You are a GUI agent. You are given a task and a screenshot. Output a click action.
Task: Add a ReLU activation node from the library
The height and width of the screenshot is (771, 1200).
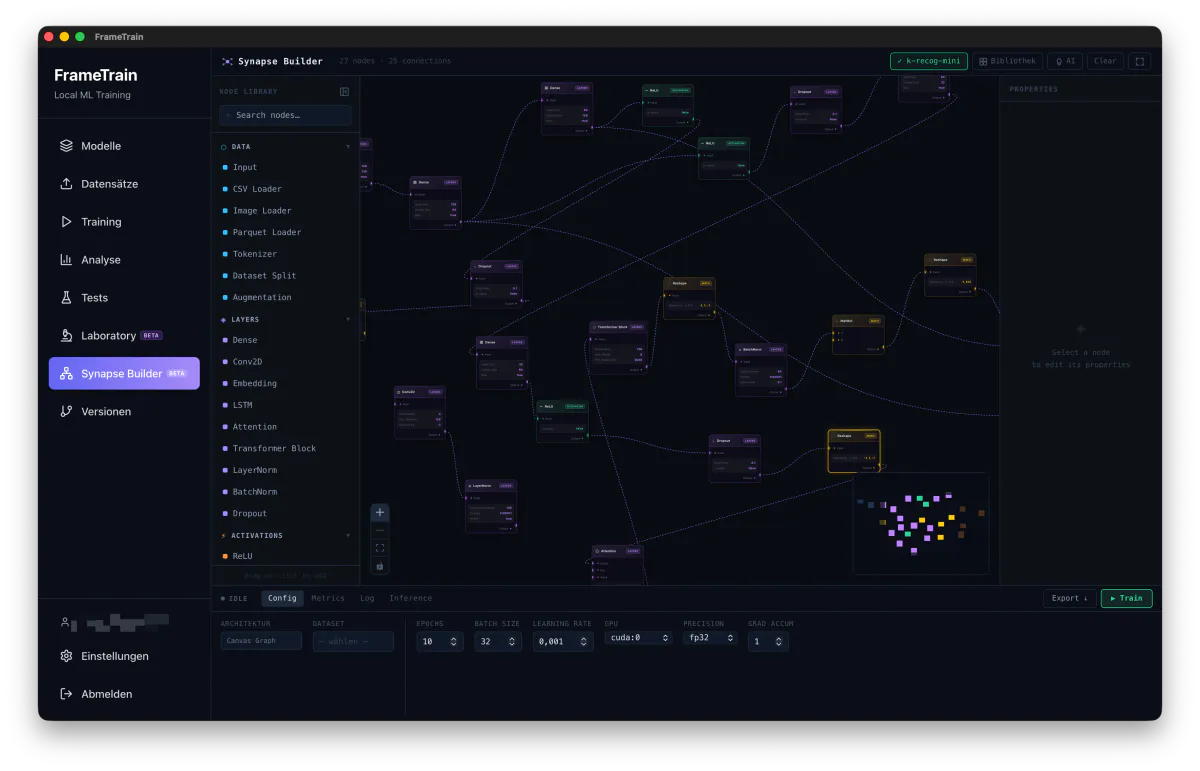point(285,556)
